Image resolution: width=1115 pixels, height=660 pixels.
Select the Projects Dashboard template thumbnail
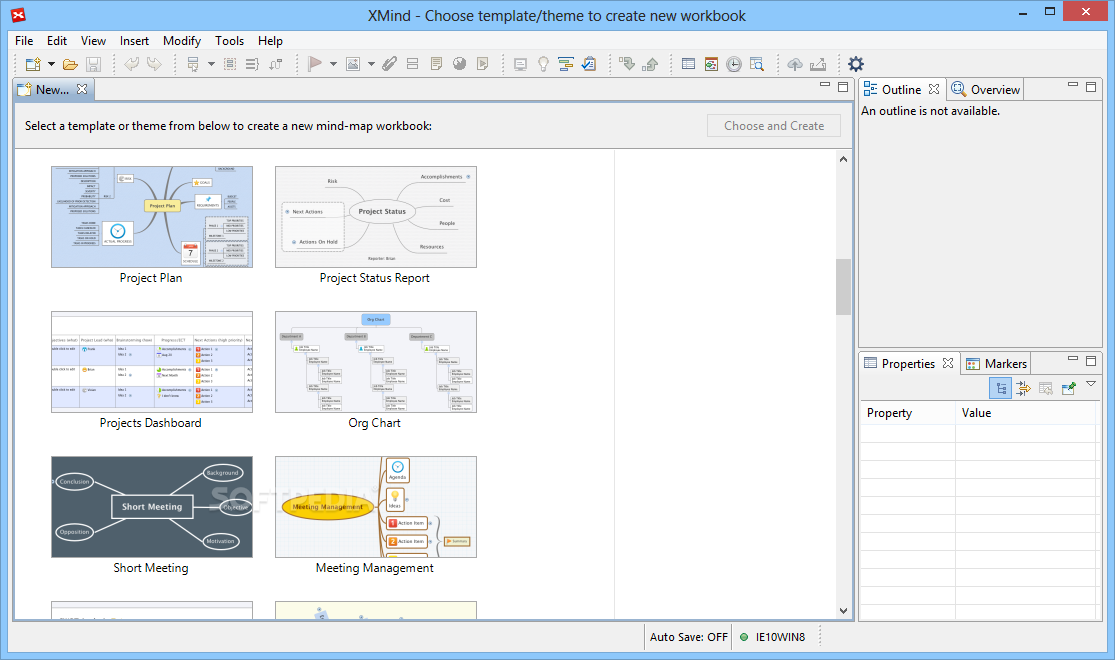(151, 362)
